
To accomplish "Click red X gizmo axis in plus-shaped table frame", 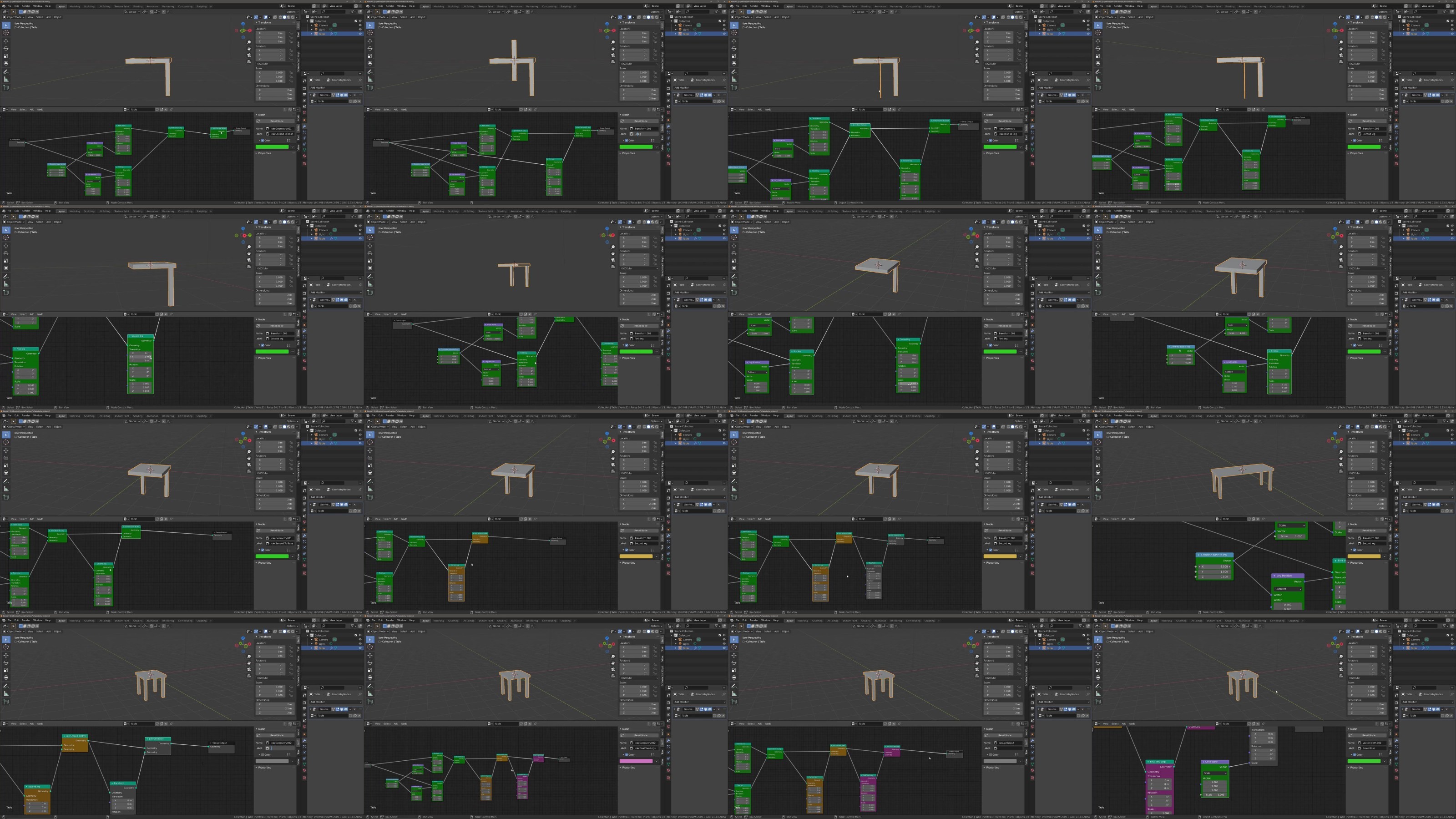I will 614,30.
